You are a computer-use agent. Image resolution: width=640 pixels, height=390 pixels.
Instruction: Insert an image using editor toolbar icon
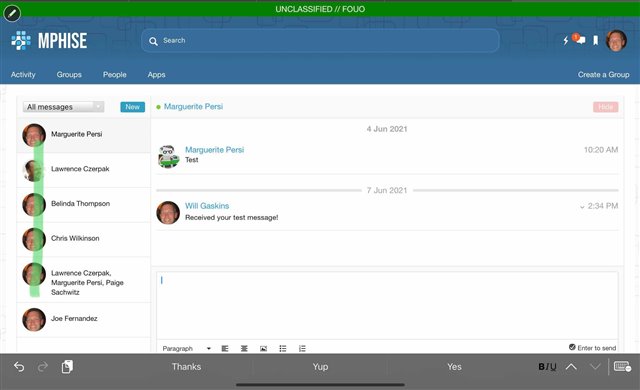point(263,348)
